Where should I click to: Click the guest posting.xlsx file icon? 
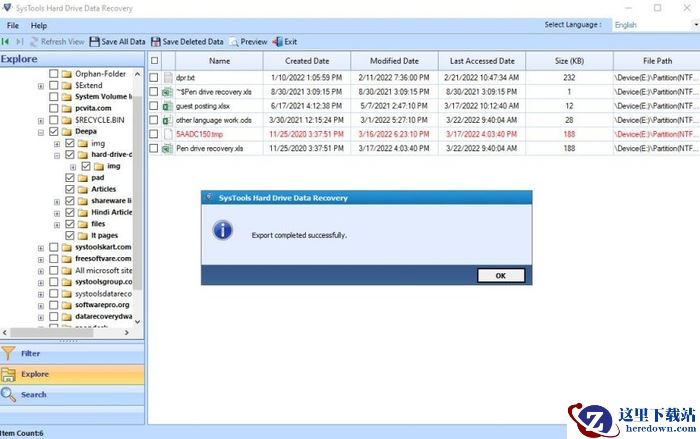pos(168,106)
